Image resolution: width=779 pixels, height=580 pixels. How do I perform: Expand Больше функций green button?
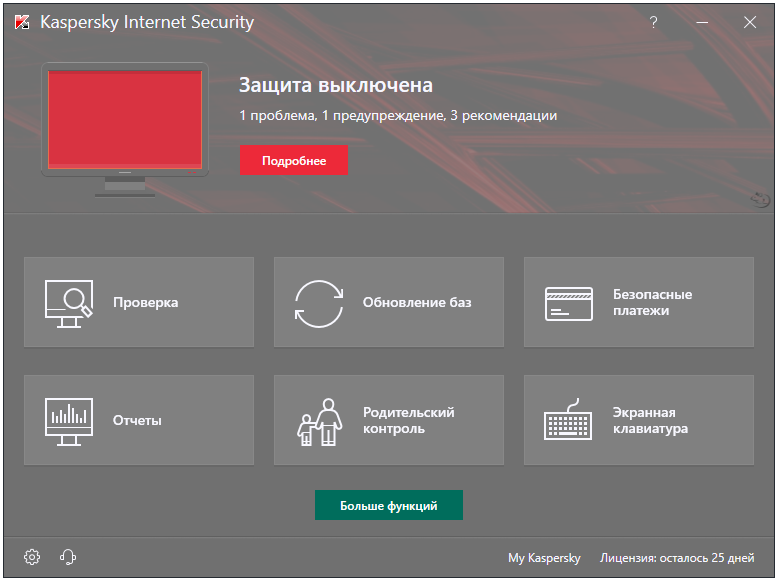389,506
